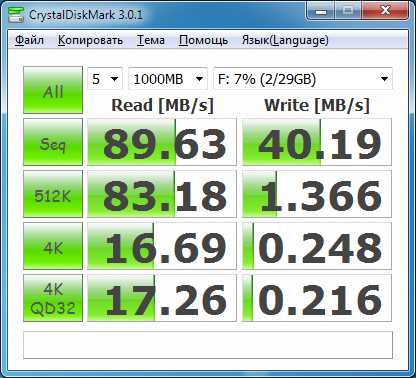Click the Seq read result 89.63
This screenshot has width=416, height=378.
(162, 142)
